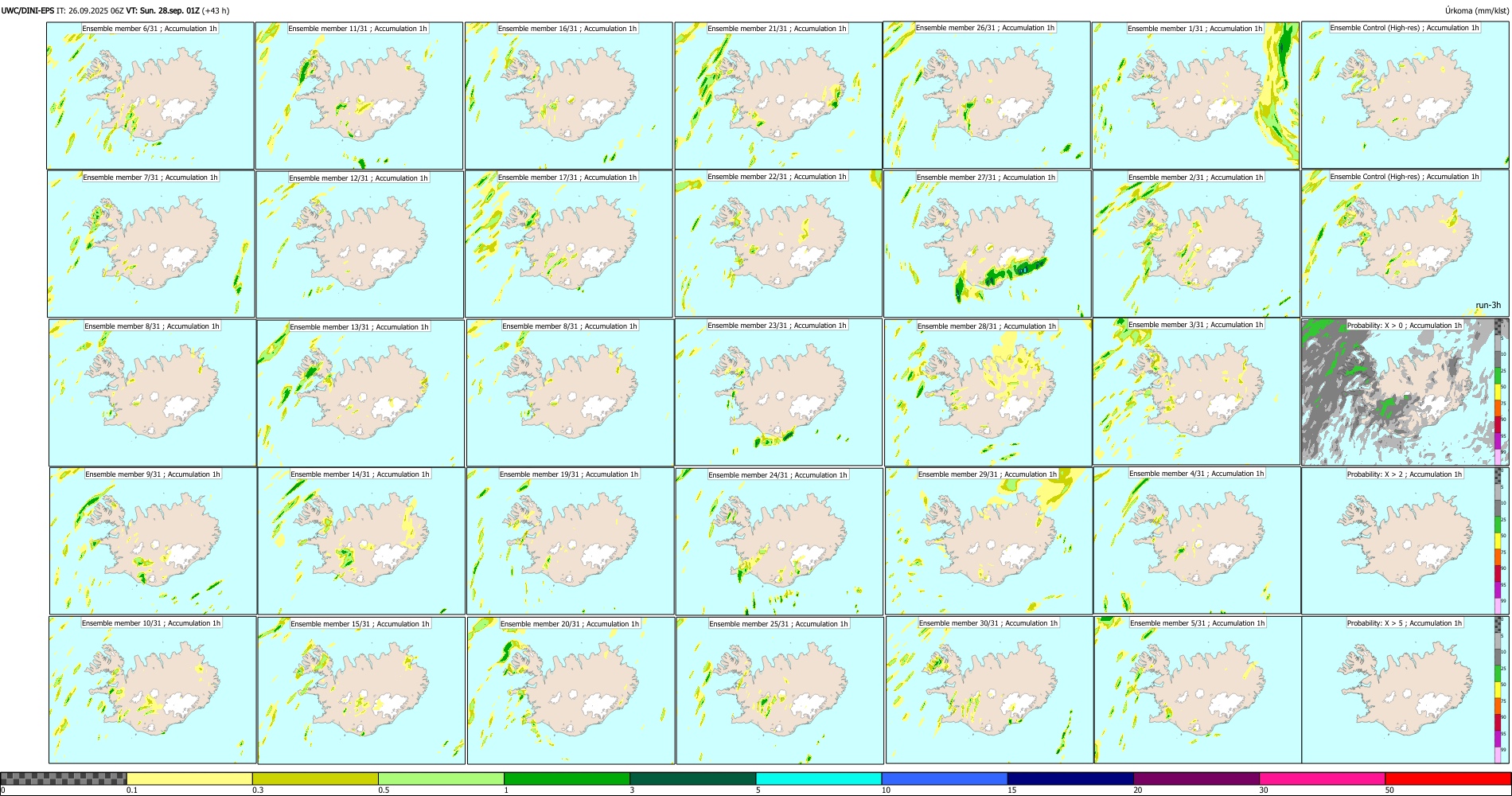Click the olive 0.3–0.5 legend swatch

point(315,778)
